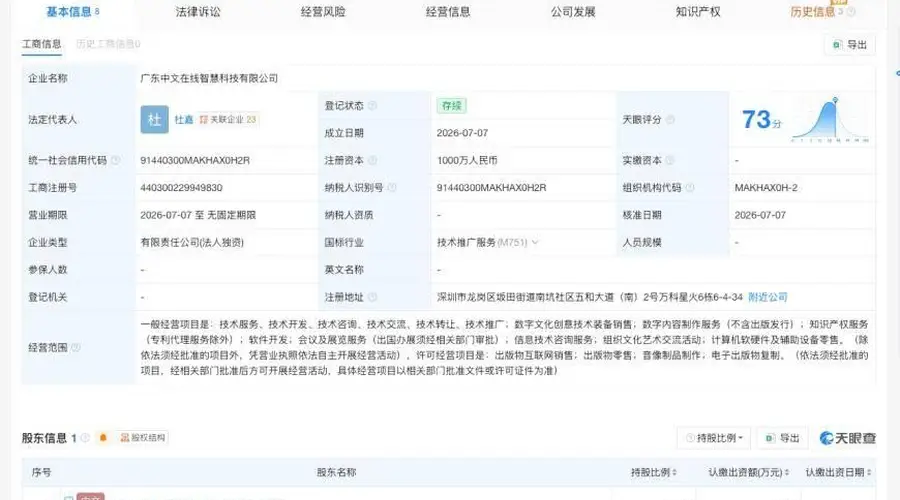Click company type 有限责任公司(法人独资)
The height and width of the screenshot is (500, 900).
coord(192,242)
